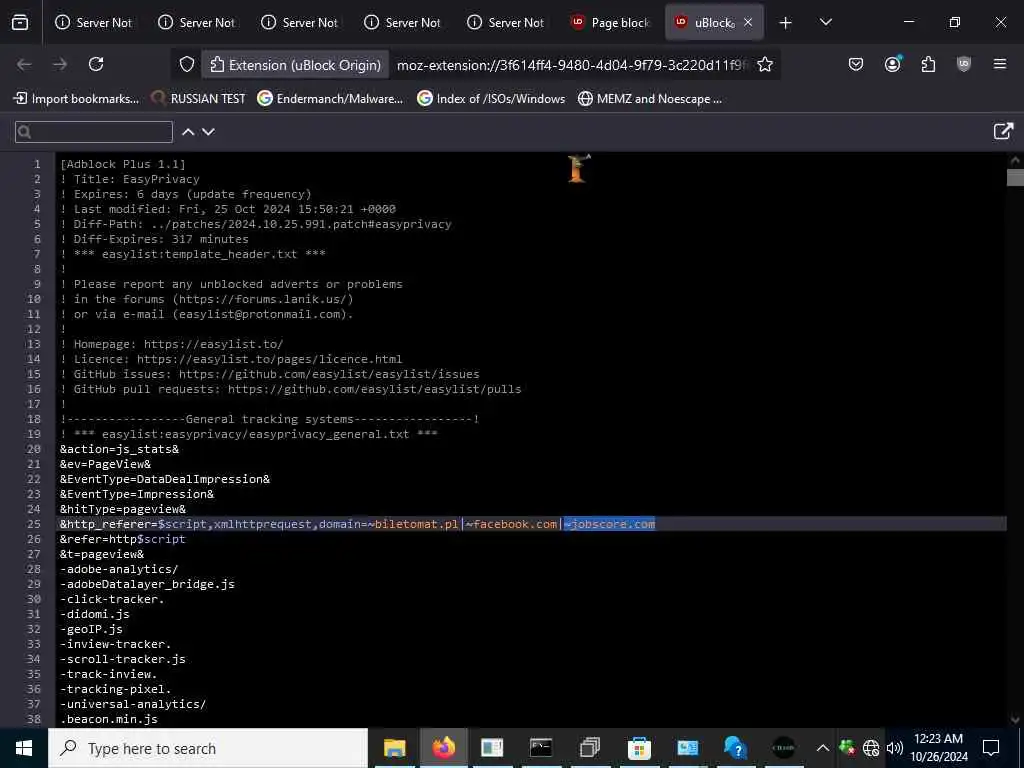Open uBlock Origin toolbar icon

click(964, 64)
